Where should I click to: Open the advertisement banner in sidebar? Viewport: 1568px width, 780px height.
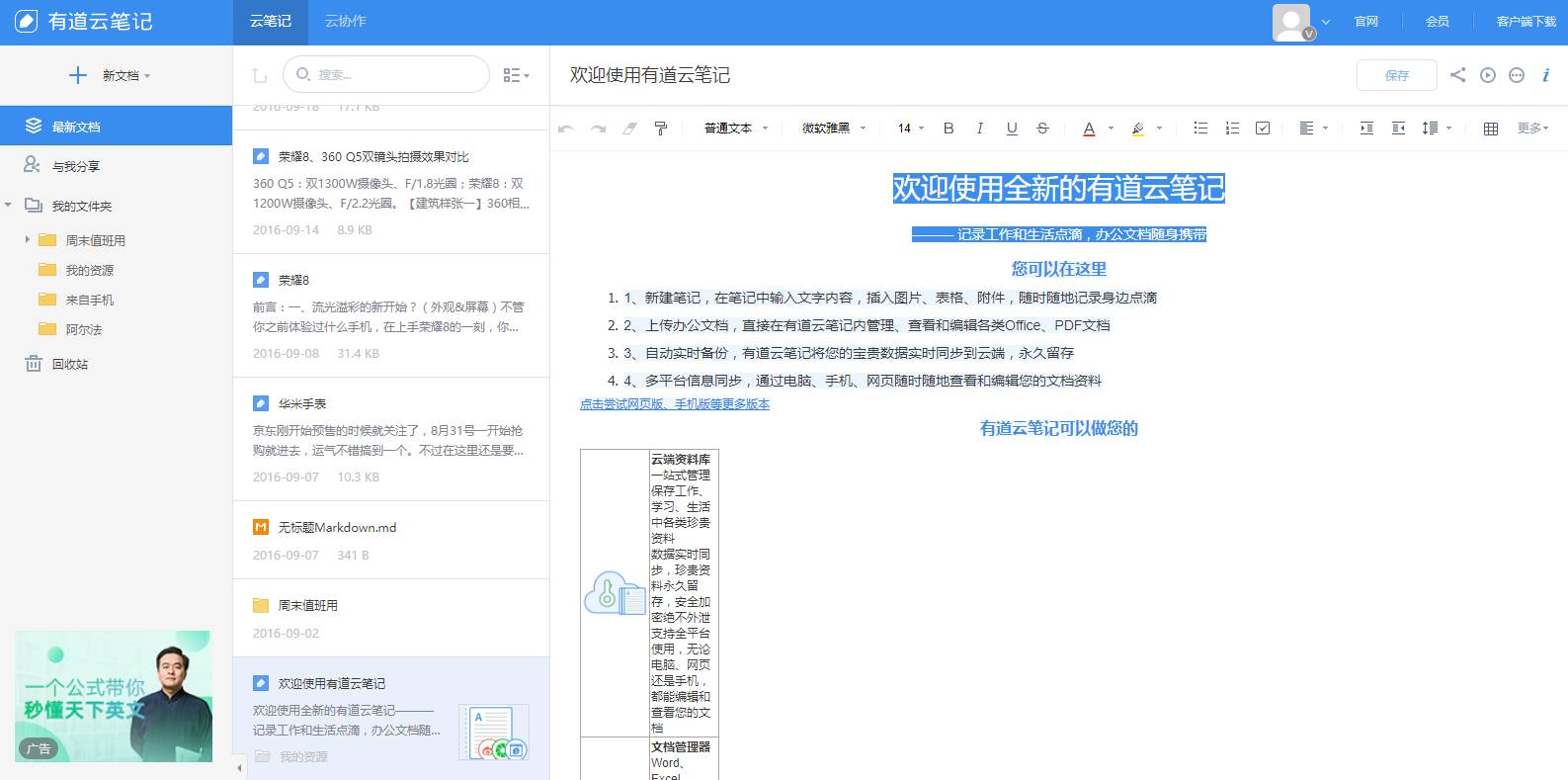click(x=114, y=696)
